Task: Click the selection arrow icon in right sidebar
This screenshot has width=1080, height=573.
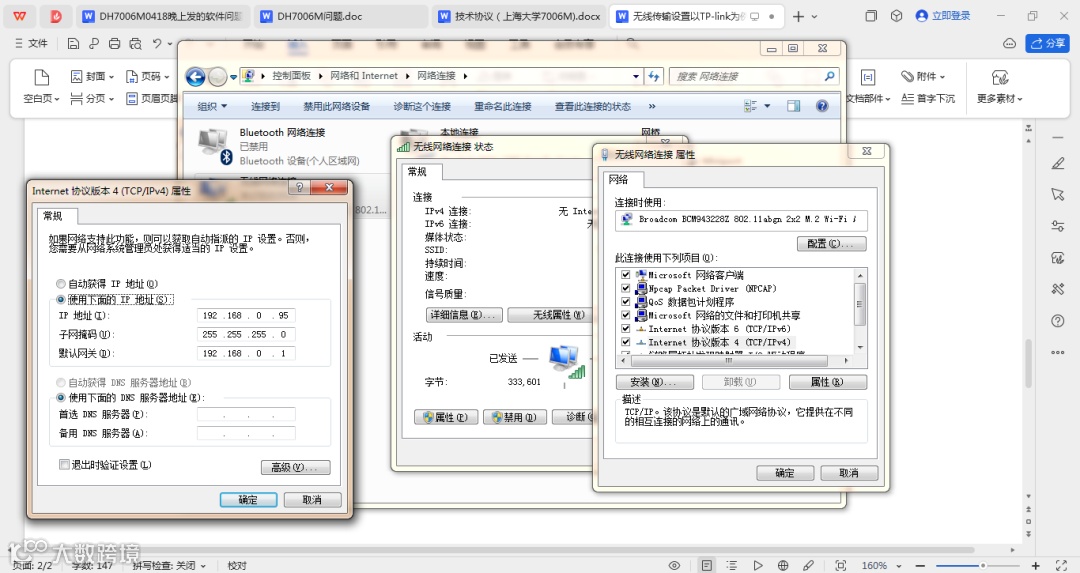Action: [1058, 194]
